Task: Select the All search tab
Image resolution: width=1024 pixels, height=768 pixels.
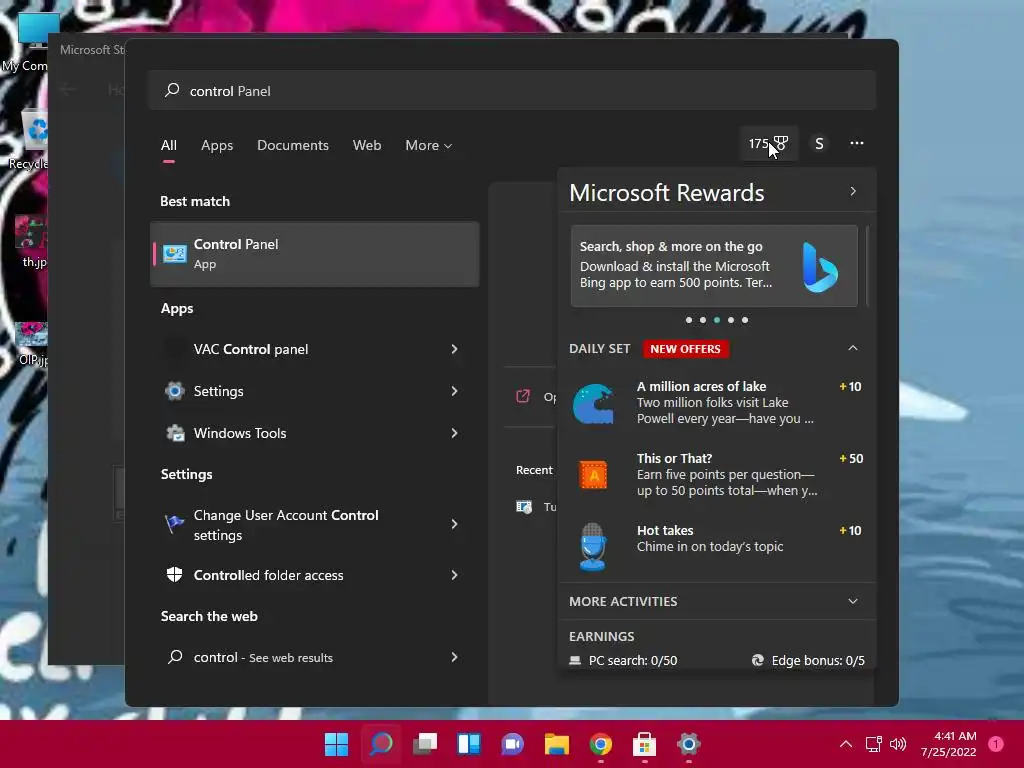Action: [168, 145]
